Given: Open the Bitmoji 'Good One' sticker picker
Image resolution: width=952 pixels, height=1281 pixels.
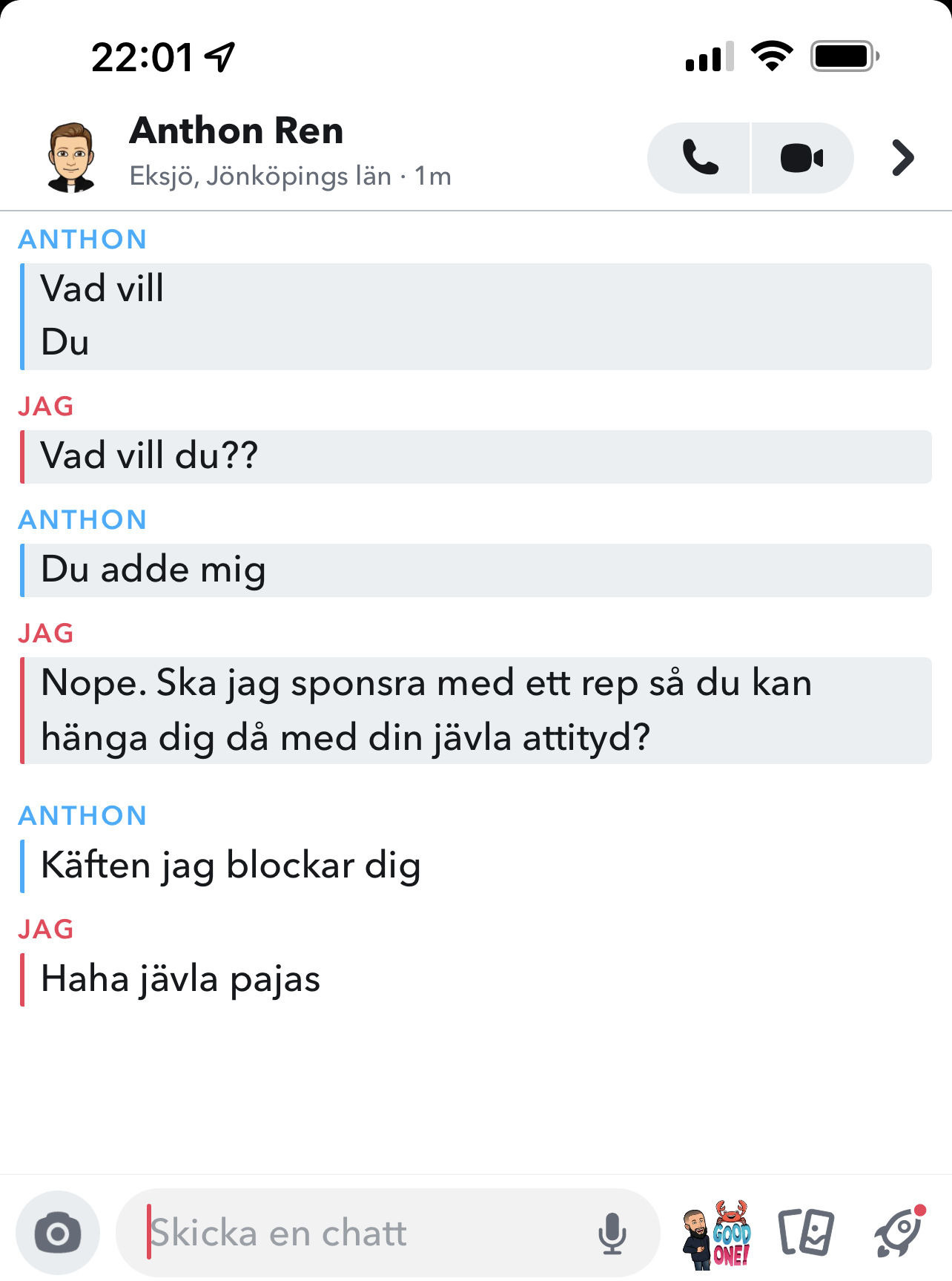Looking at the screenshot, I should 717,1234.
